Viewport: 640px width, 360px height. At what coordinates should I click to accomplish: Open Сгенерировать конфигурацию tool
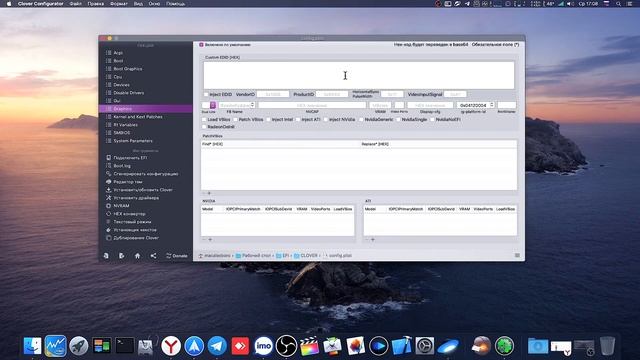(x=145, y=174)
